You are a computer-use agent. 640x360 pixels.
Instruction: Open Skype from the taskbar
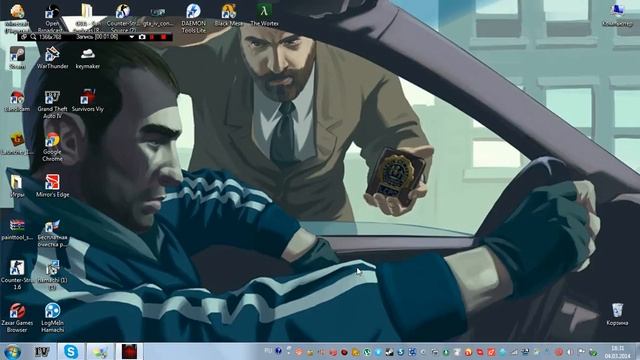click(x=71, y=351)
